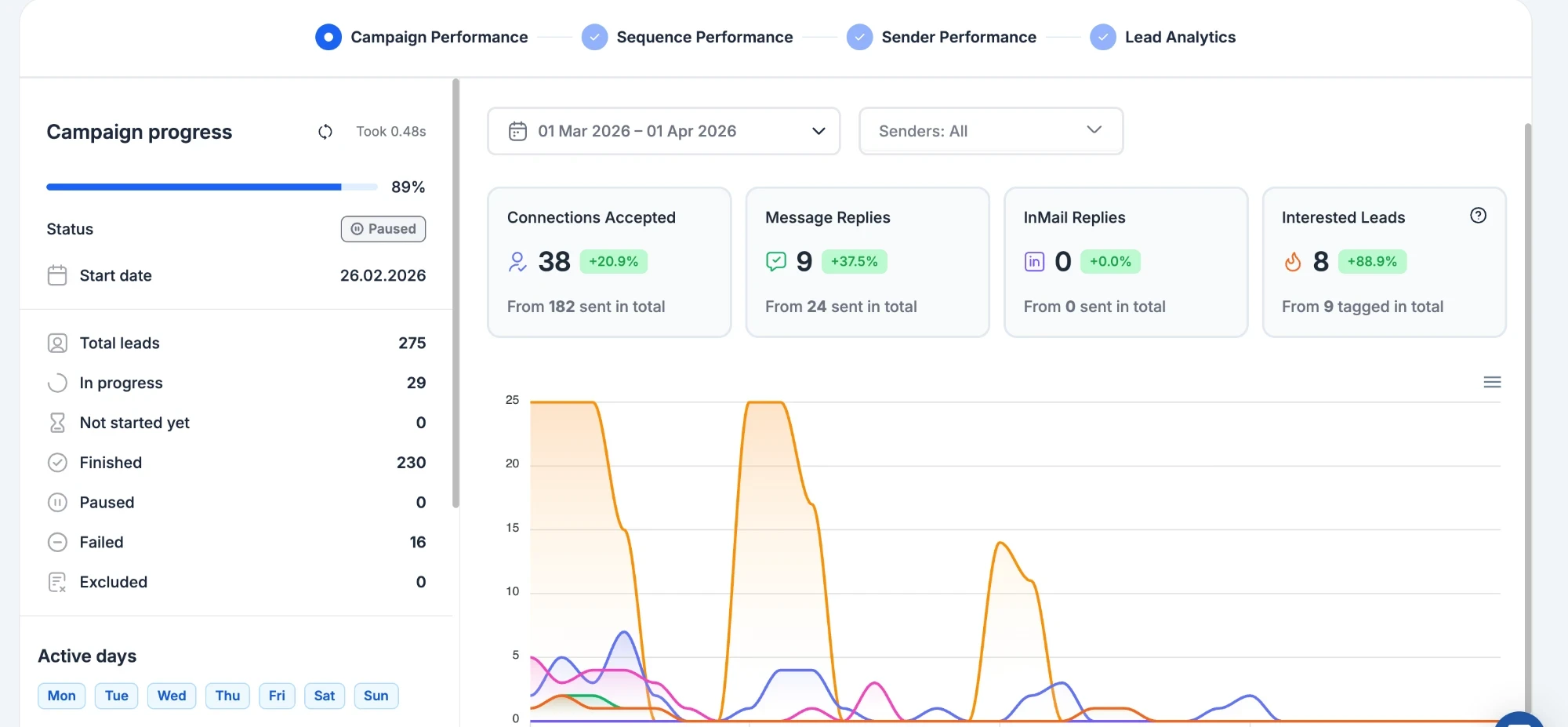Toggle Wed active day
The width and height of the screenshot is (1568, 727).
[x=172, y=696]
